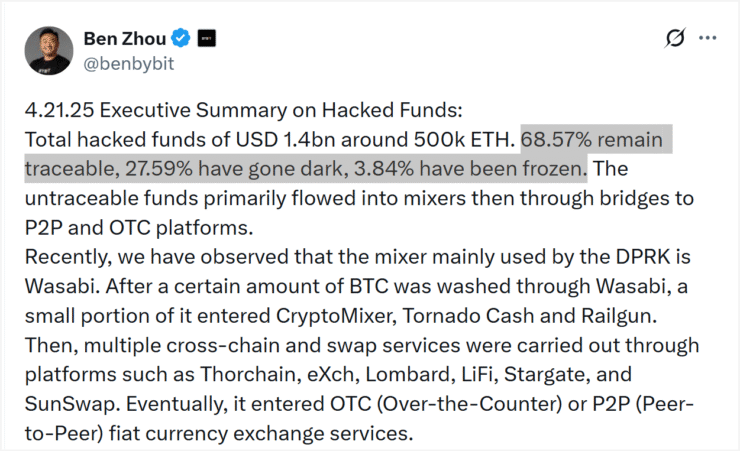Click the Ben Zhou display name
Viewport: 740px width, 451px height.
coord(125,39)
